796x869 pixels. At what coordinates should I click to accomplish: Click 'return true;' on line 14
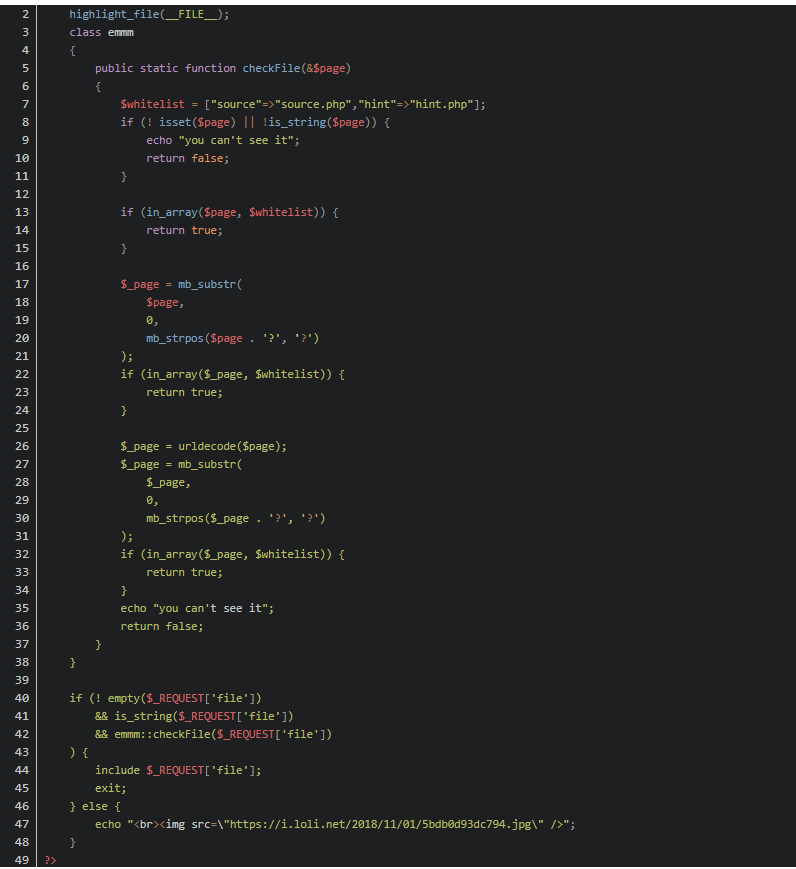pos(184,230)
